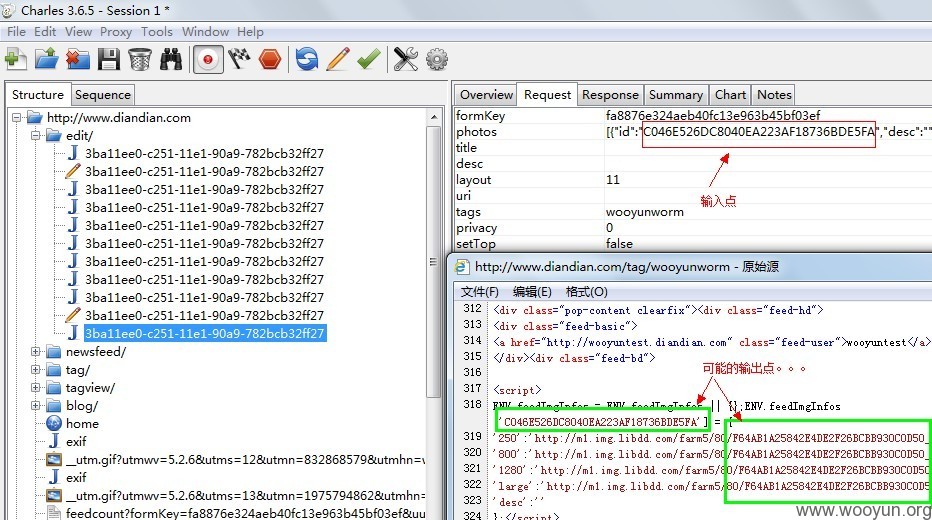Toggle throttling with the checkered flag icon
The width and height of the screenshot is (932, 520).
239,59
